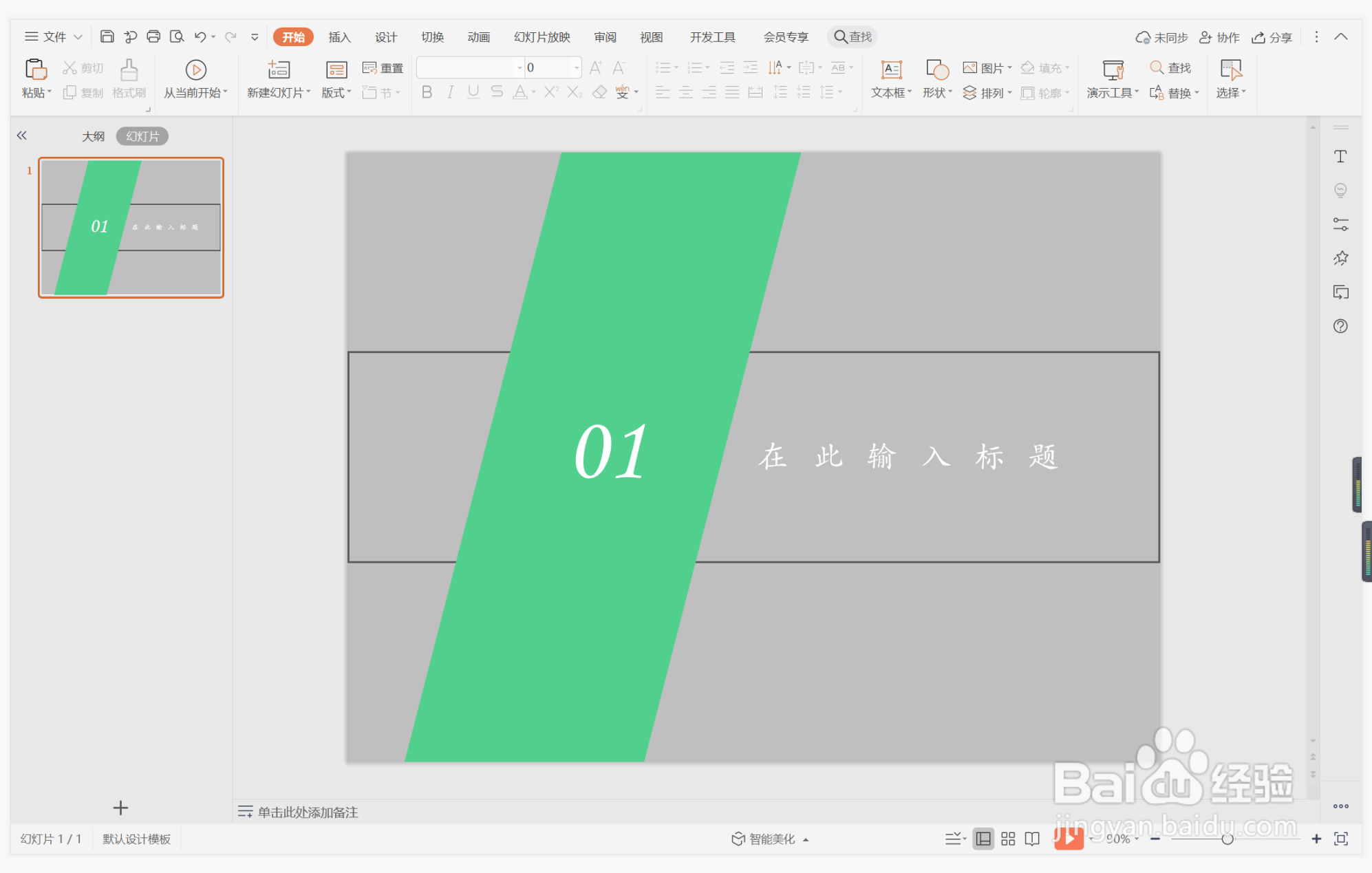
Task: Click the orange play slideshow button in status bar
Action: pyautogui.click(x=1068, y=839)
